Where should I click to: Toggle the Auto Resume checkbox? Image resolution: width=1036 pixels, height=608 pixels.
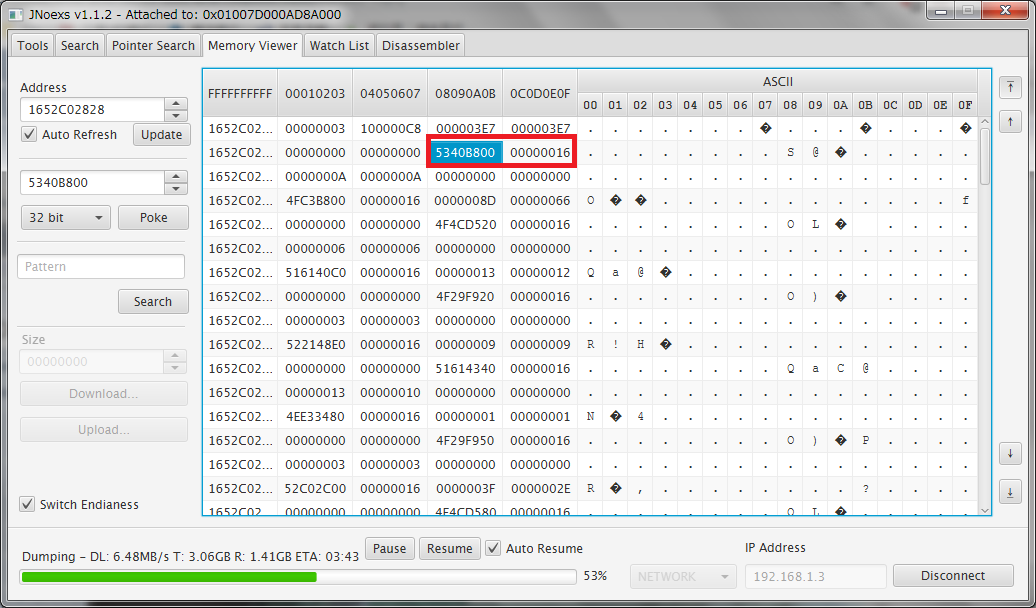pos(493,548)
